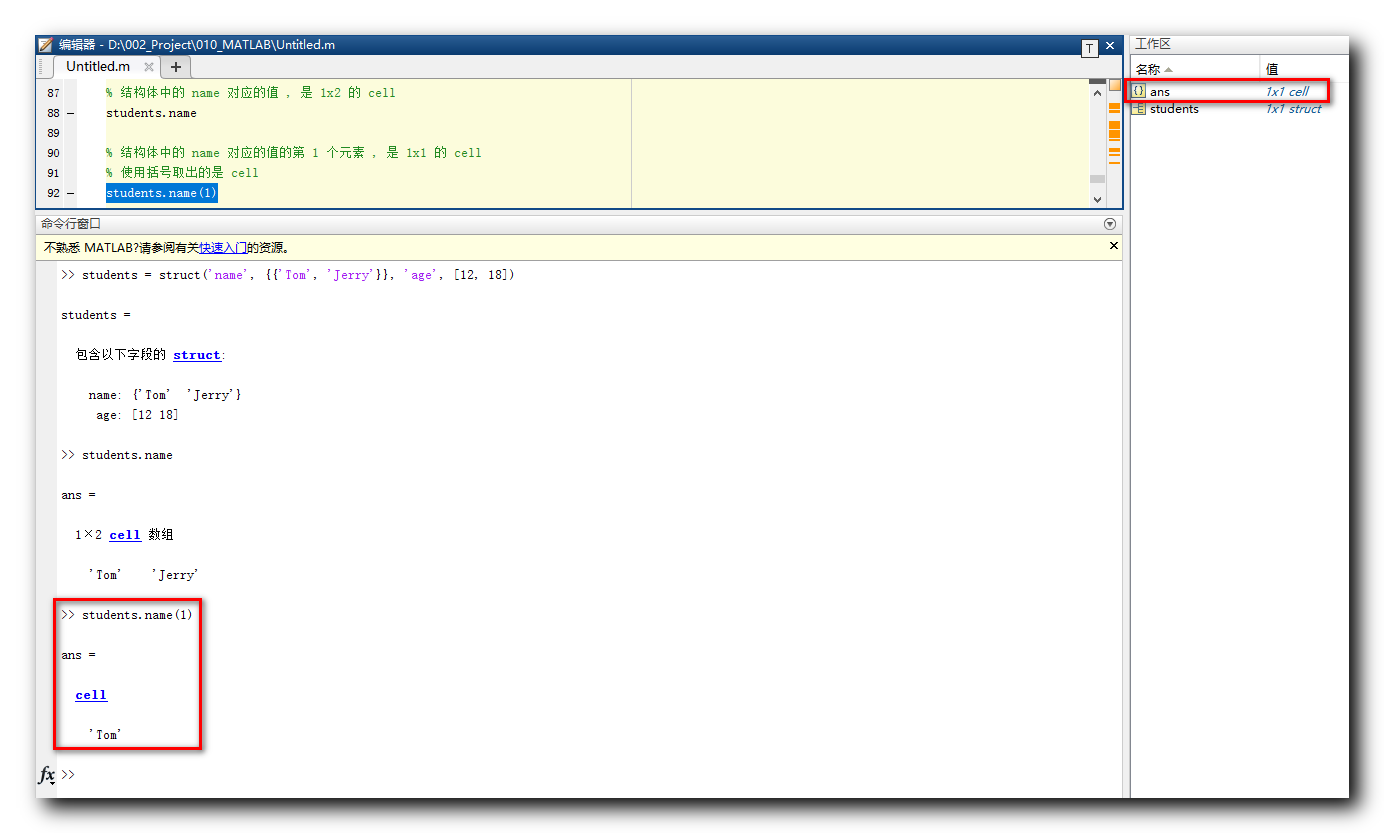Screen dimensions: 1384x833
Task: Toggle breakpoint dash on line 88
Action: (70, 113)
